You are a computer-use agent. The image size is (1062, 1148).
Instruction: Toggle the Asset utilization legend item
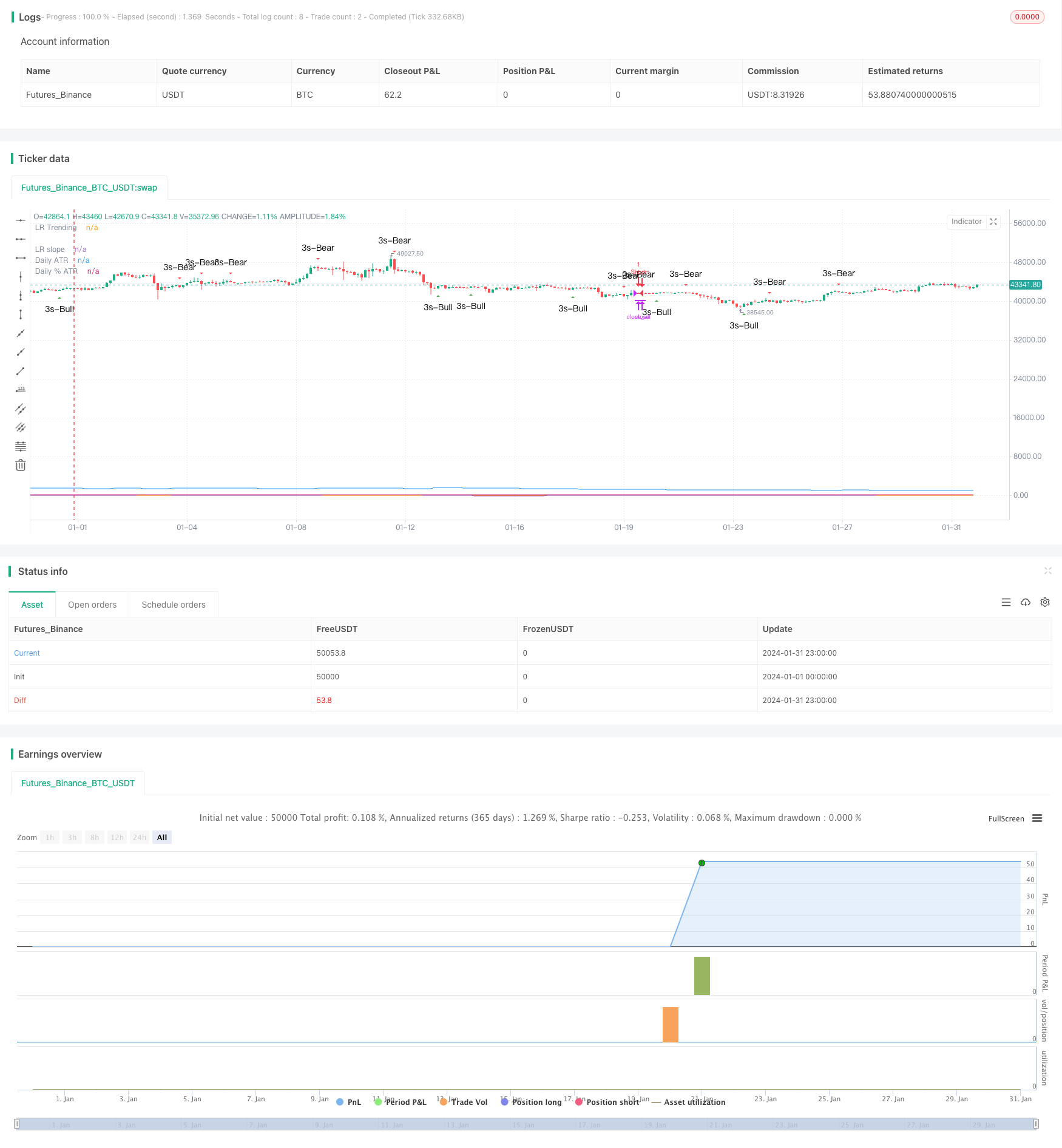coord(688,1102)
